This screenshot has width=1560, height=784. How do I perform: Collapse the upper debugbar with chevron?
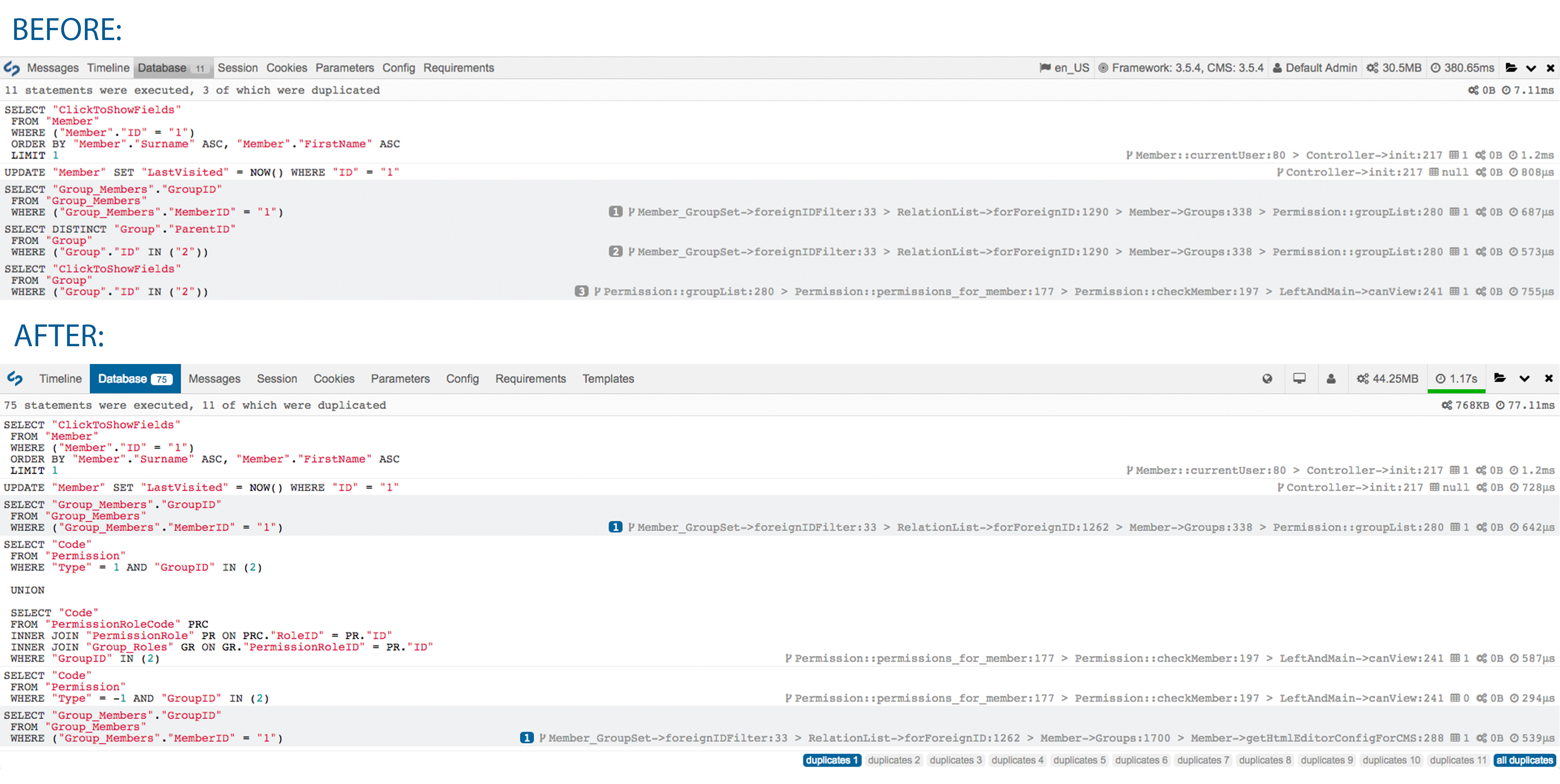point(1531,68)
